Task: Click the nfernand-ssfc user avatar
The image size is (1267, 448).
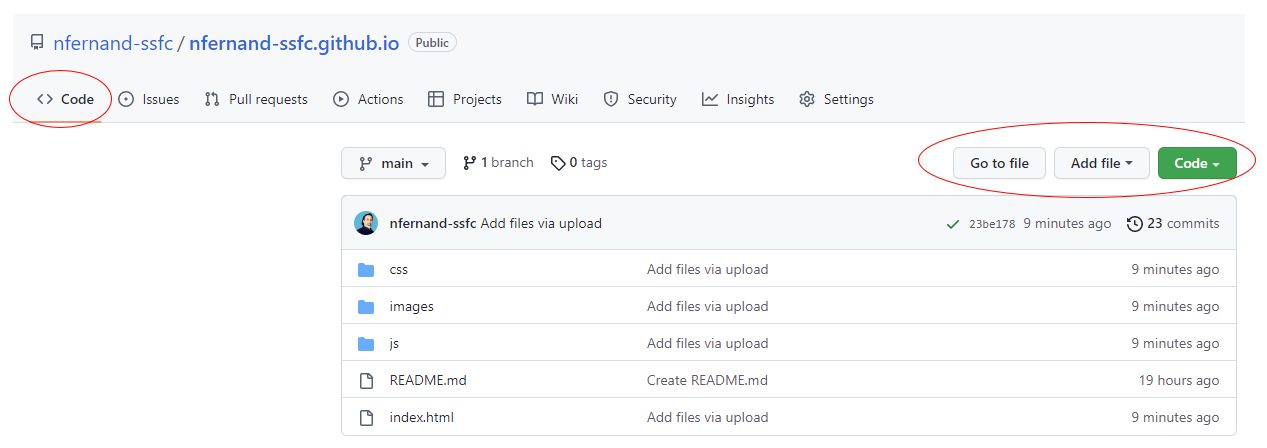Action: click(366, 224)
